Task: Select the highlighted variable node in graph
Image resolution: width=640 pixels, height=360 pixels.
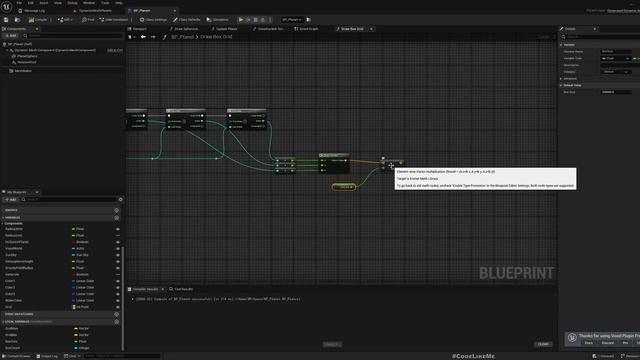Action: point(344,187)
